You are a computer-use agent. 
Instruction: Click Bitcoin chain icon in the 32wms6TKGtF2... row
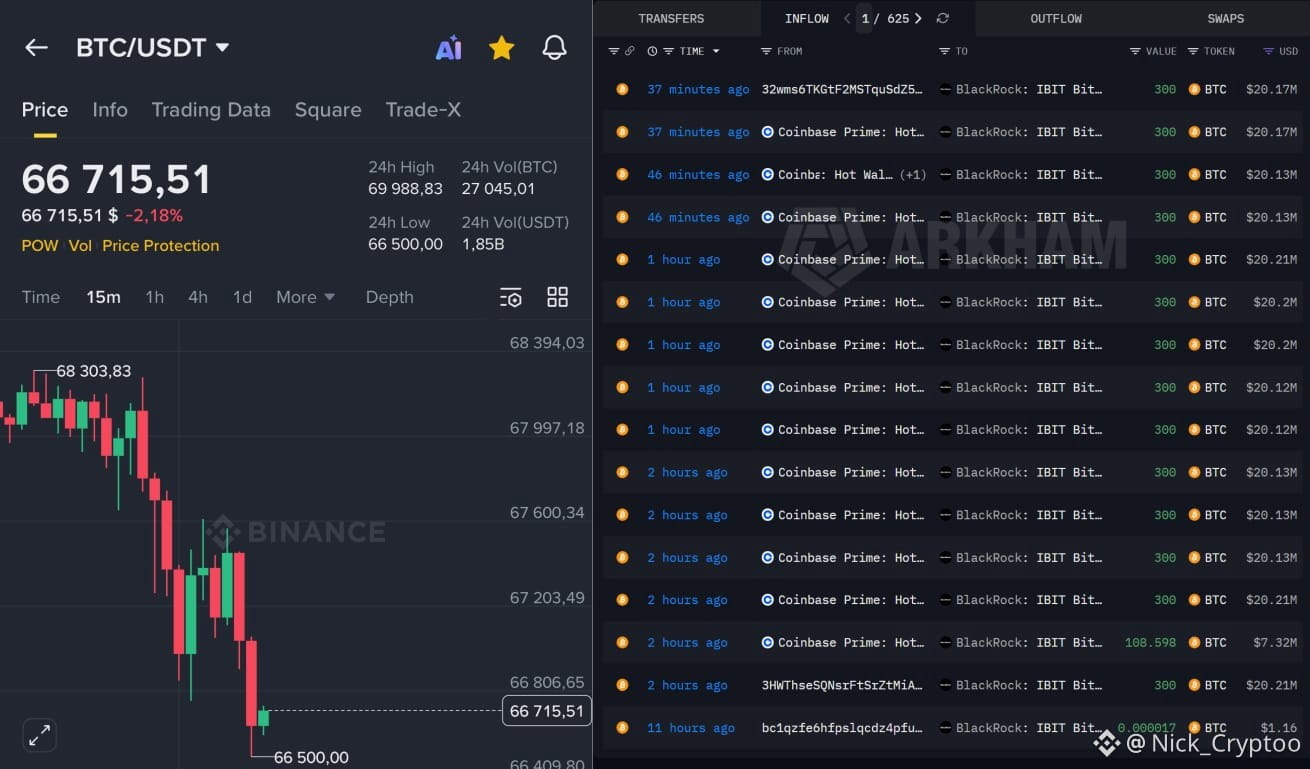tap(622, 89)
